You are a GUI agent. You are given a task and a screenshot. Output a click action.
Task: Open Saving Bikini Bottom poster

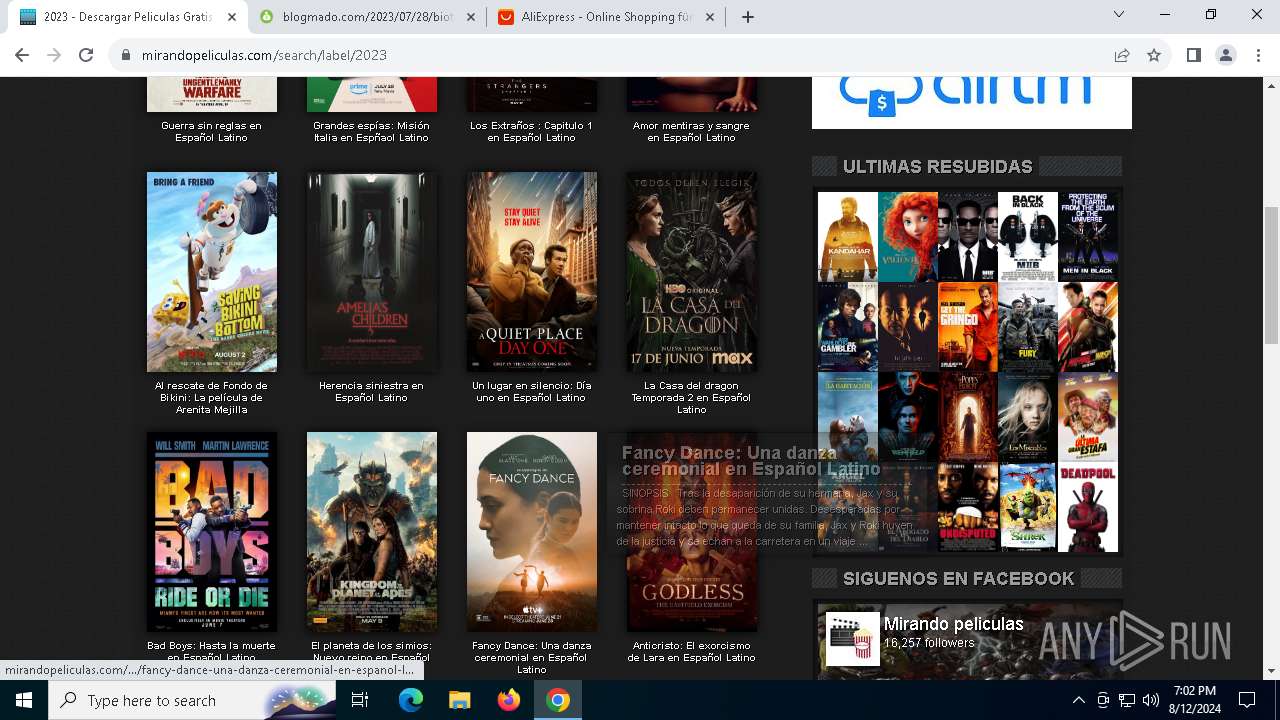pos(212,272)
